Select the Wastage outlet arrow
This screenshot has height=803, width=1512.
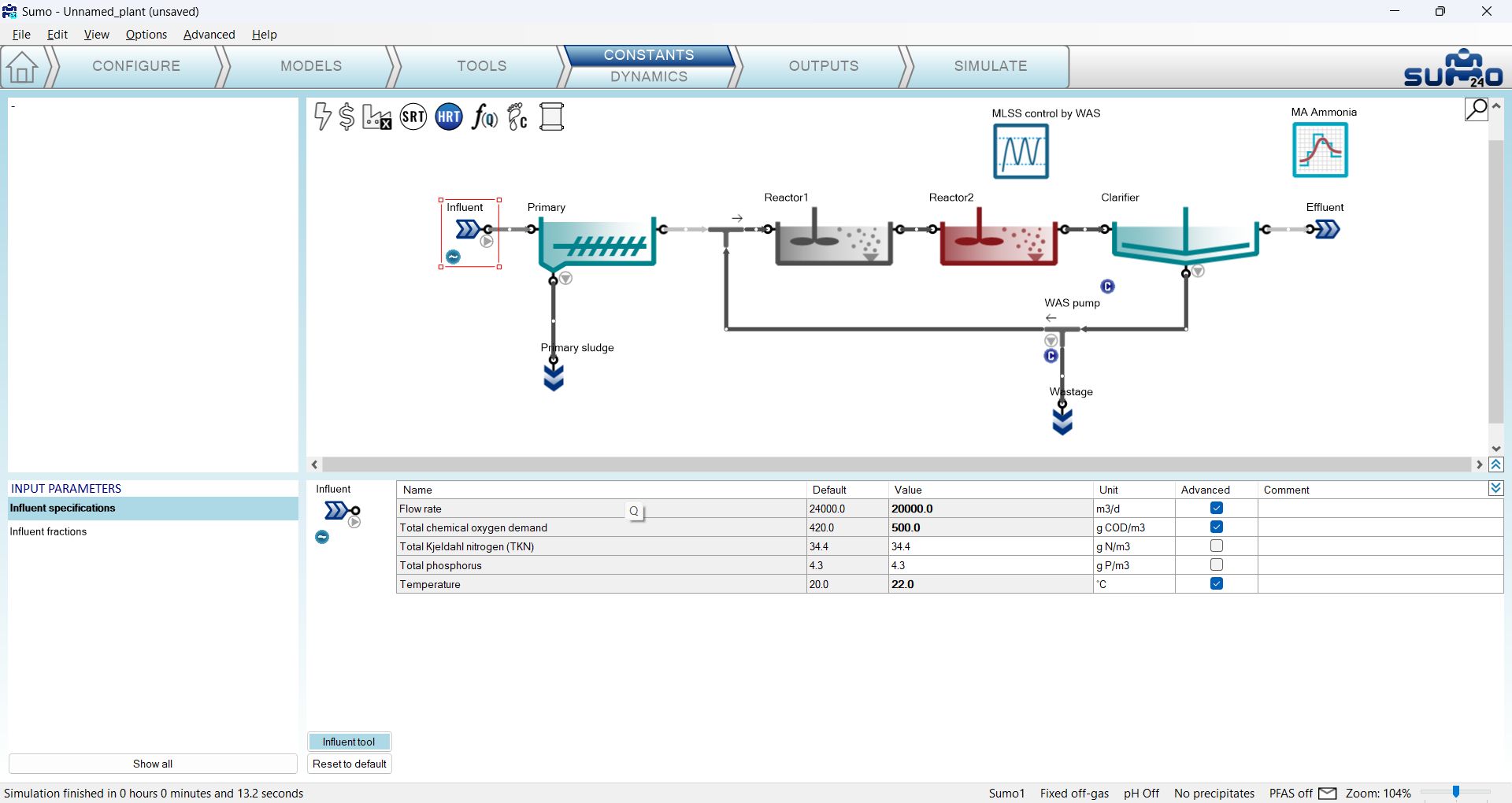[x=1062, y=420]
